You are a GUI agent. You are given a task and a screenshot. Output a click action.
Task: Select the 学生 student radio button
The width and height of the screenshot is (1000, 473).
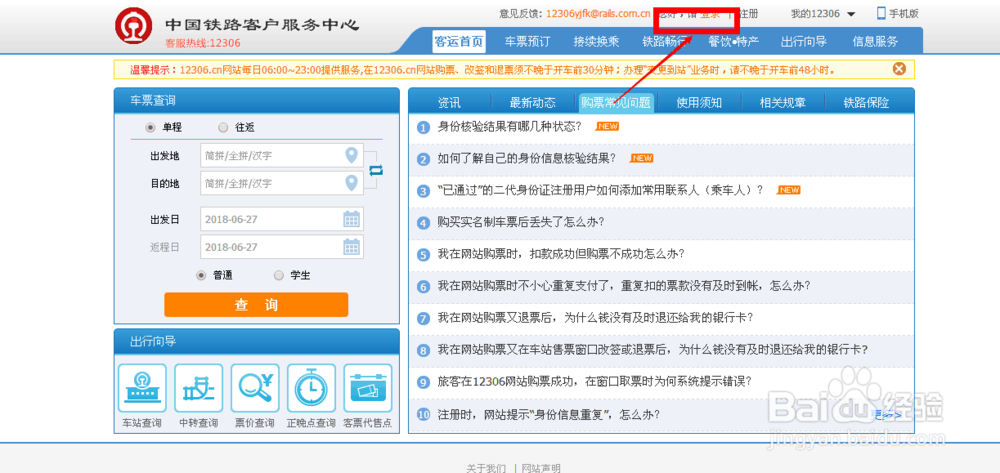pyautogui.click(x=278, y=275)
